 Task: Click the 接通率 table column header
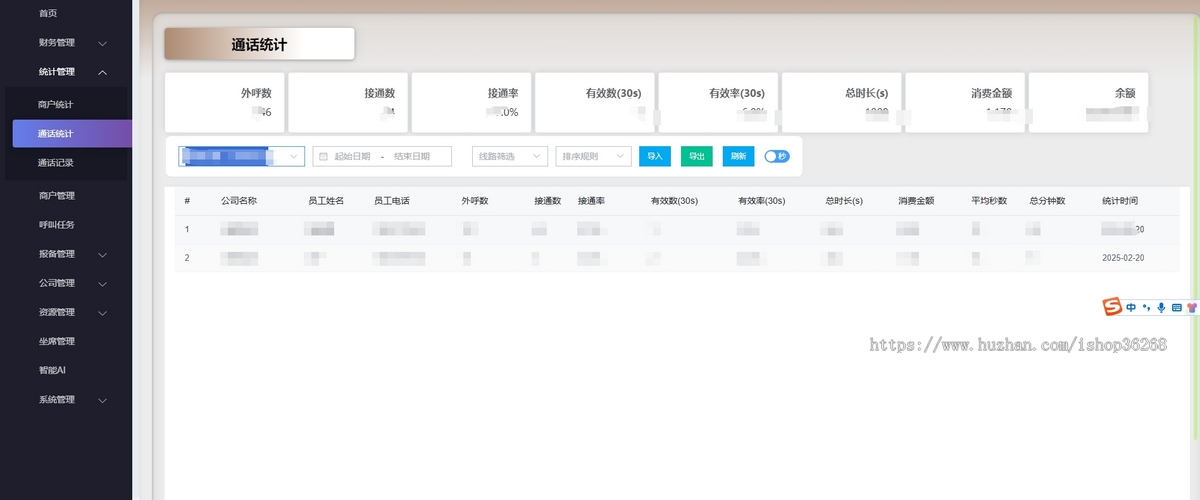point(592,201)
